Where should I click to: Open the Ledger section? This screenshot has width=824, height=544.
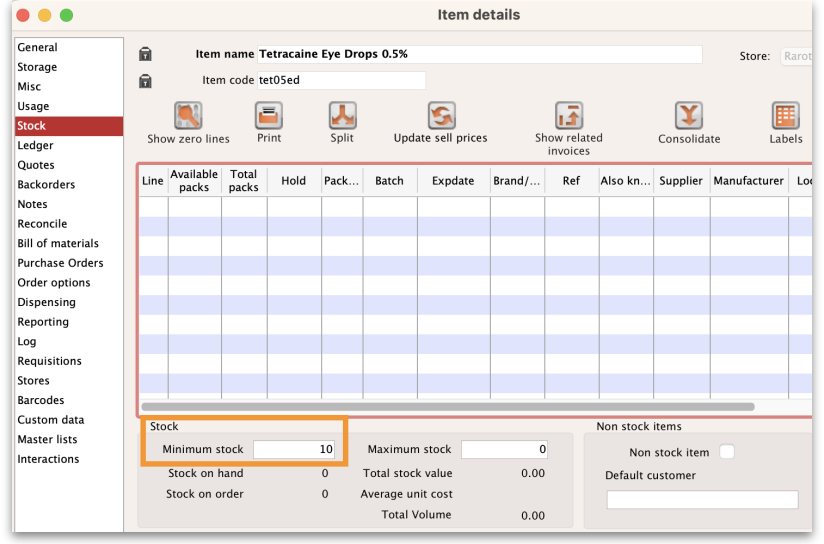[35, 145]
